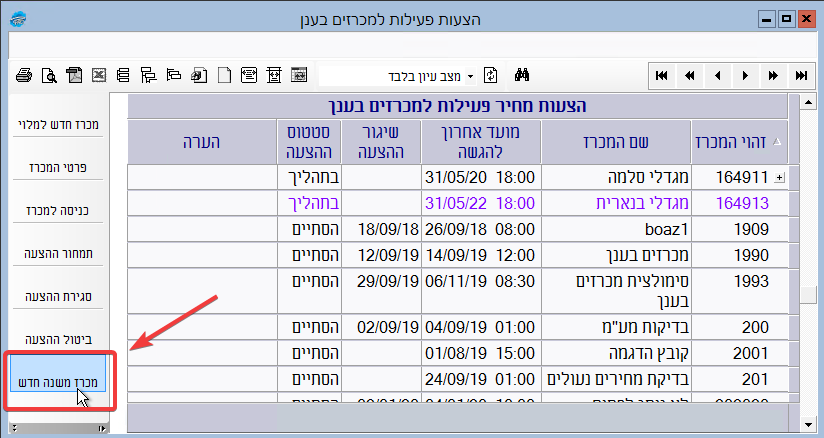Open כניסה למכרז from the sidebar
Image resolution: width=824 pixels, height=438 pixels.
(x=60, y=211)
